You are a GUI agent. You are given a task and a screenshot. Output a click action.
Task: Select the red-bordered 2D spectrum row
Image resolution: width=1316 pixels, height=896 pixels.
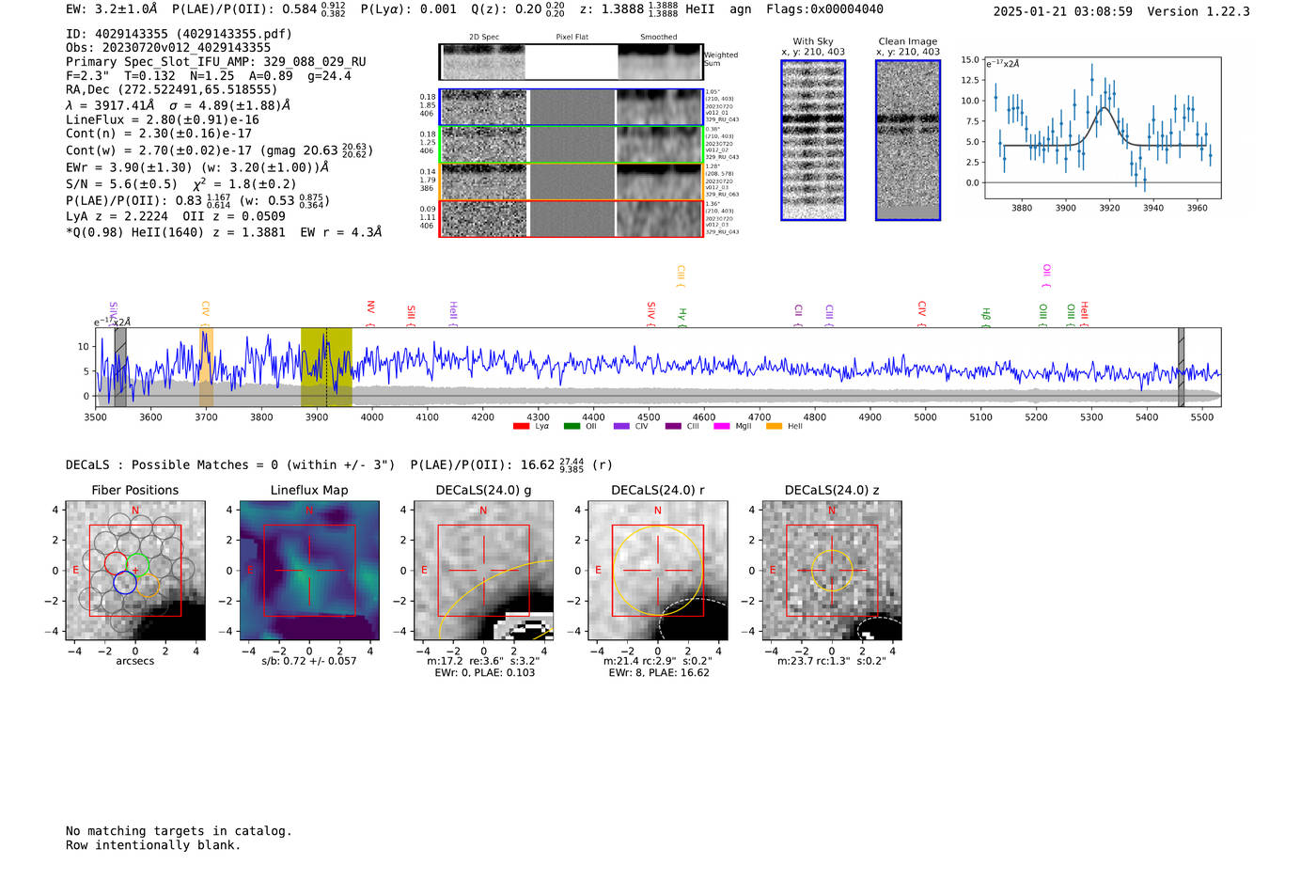click(x=572, y=219)
